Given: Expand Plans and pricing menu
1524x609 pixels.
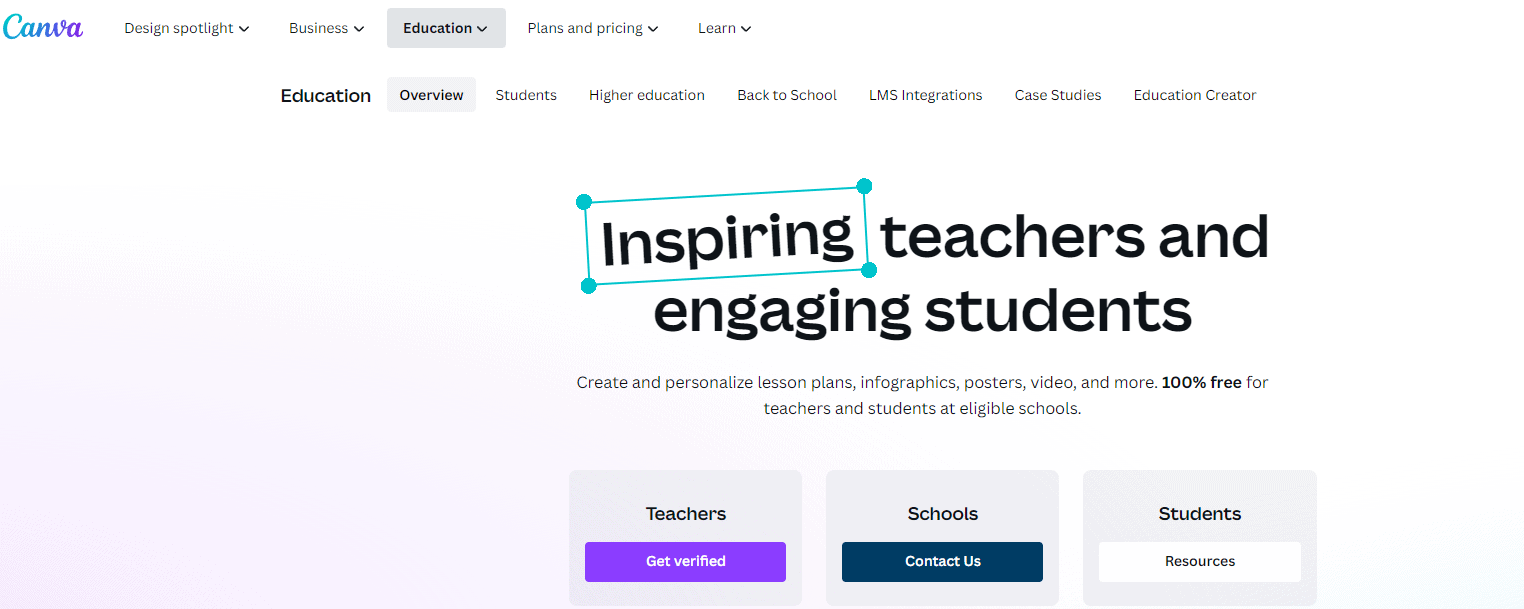Looking at the screenshot, I should (x=592, y=28).
